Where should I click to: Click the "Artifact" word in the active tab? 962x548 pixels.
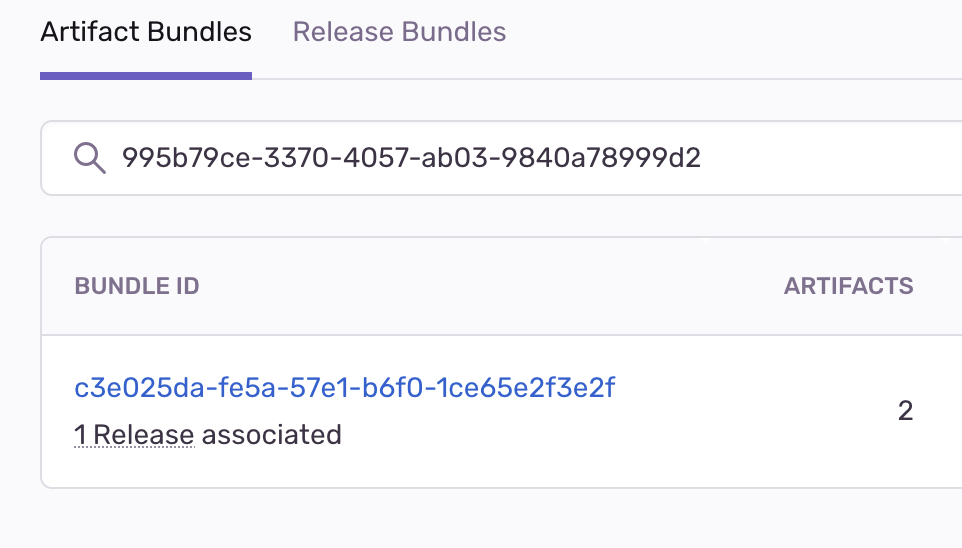tap(90, 32)
